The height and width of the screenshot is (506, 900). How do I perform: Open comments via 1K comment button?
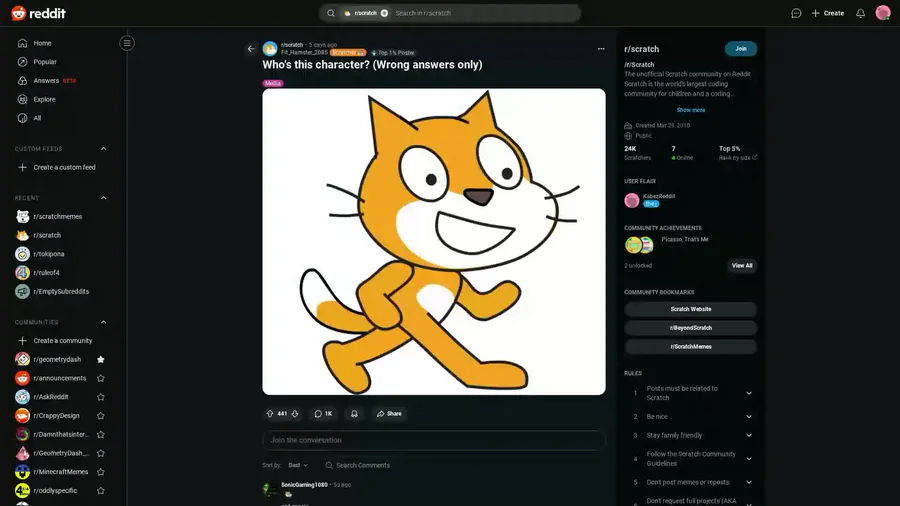pos(323,414)
